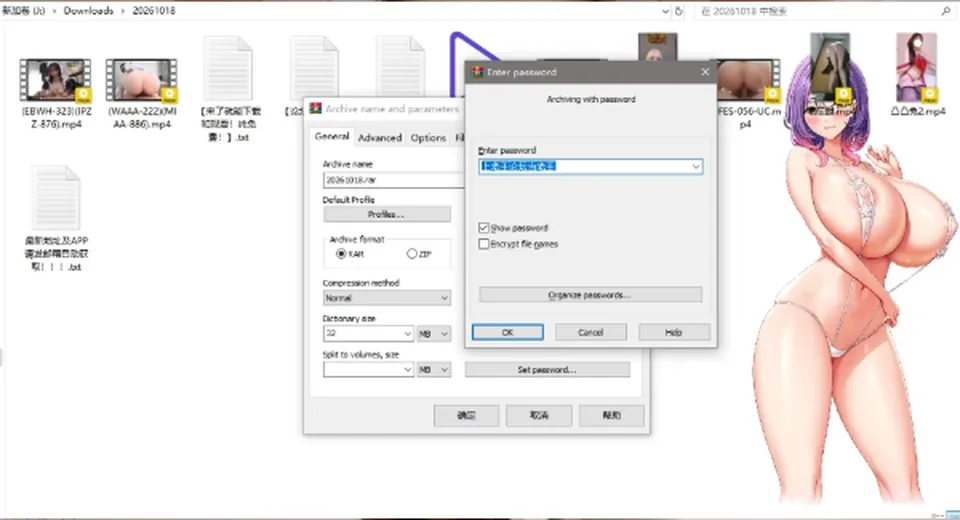The height and width of the screenshot is (520, 960).
Task: Click 确定 in the archive parameters dialog
Action: (x=467, y=415)
